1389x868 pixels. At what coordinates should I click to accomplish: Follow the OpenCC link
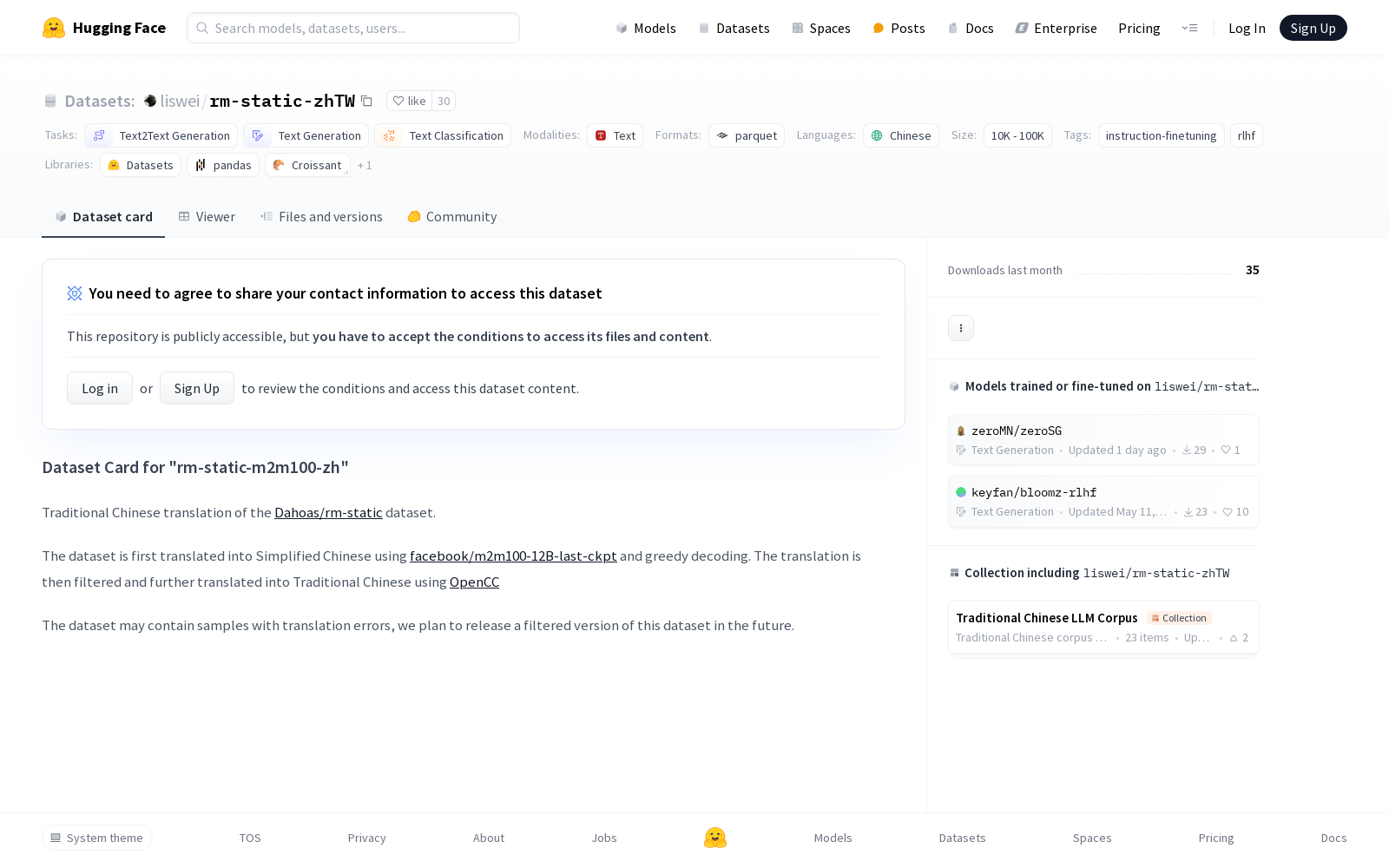coord(474,582)
